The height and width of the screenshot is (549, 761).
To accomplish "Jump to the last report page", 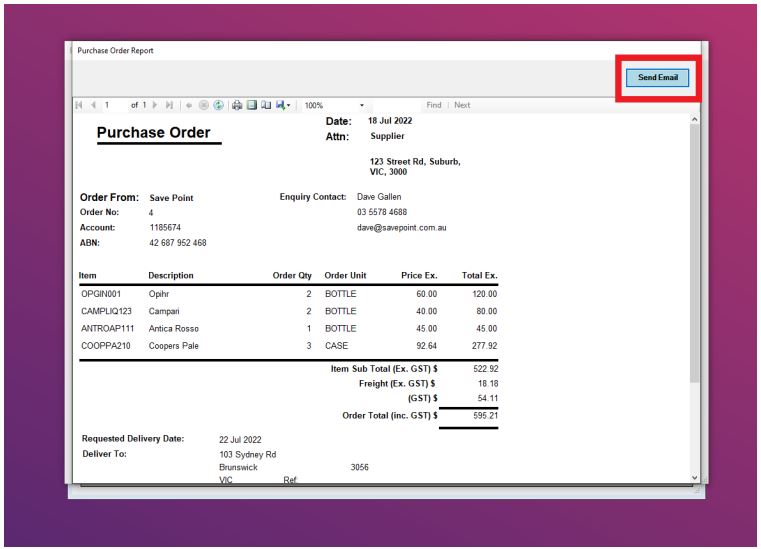I will (169, 105).
